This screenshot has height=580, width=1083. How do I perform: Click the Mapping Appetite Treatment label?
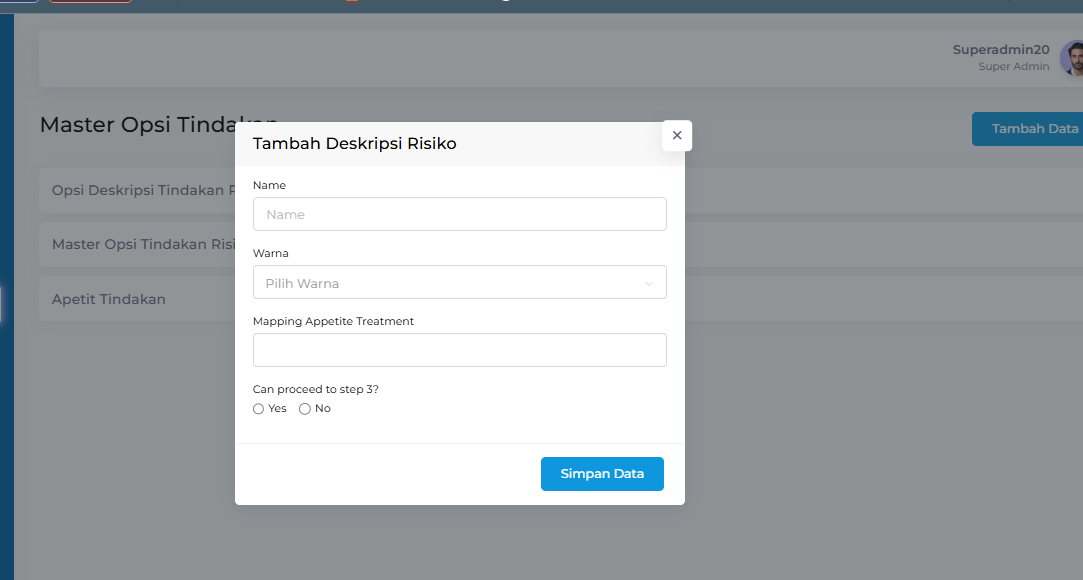333,321
